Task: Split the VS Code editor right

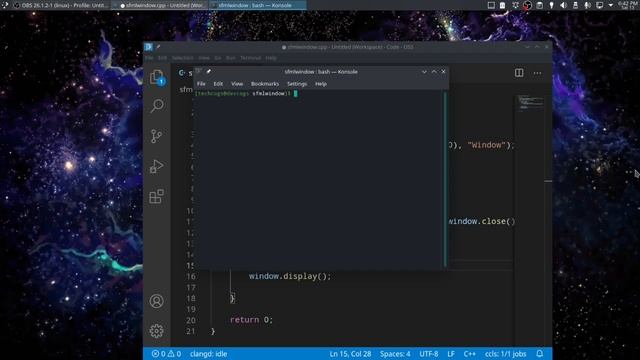Action: click(519, 73)
